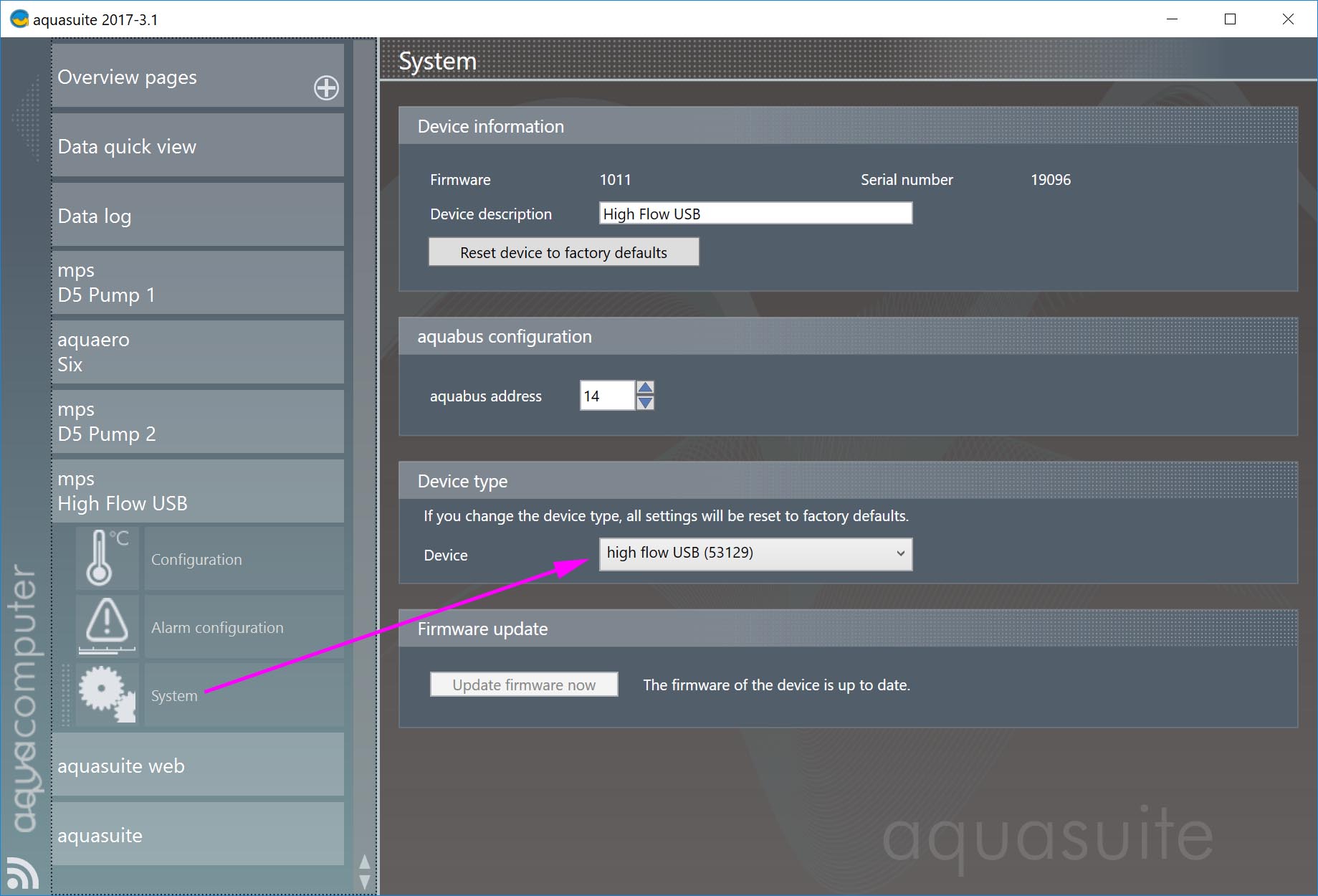Open the Data log section
1318x896 pixels.
point(197,216)
